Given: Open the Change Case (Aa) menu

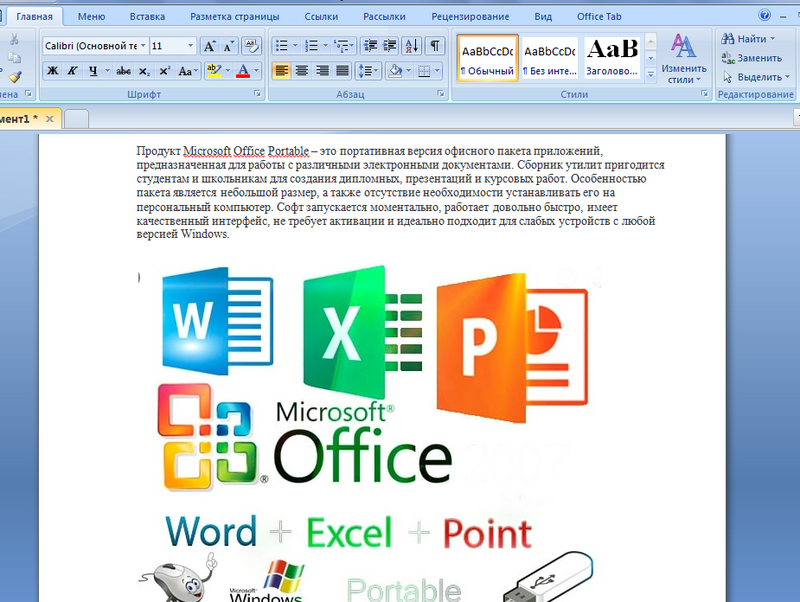Looking at the screenshot, I should click(188, 71).
